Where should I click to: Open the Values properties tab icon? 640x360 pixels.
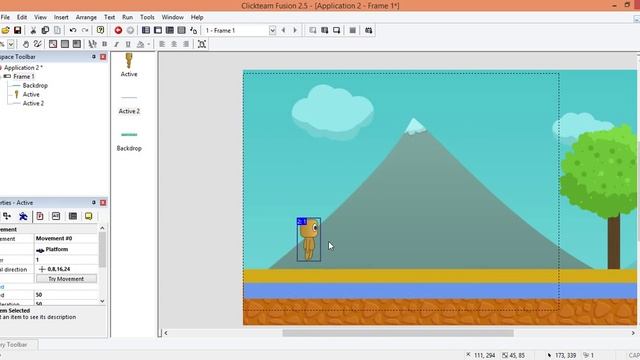[x=56, y=216]
